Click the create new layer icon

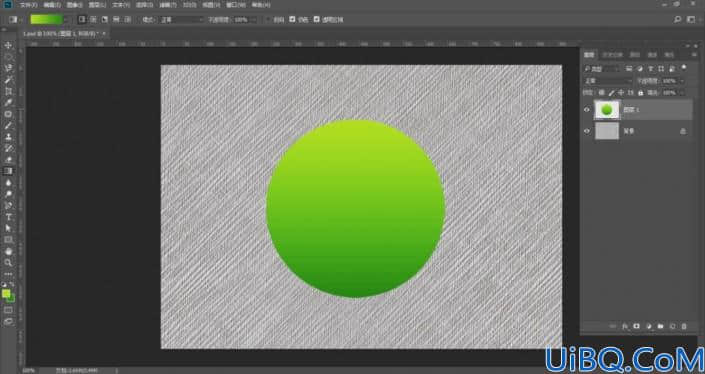point(673,326)
